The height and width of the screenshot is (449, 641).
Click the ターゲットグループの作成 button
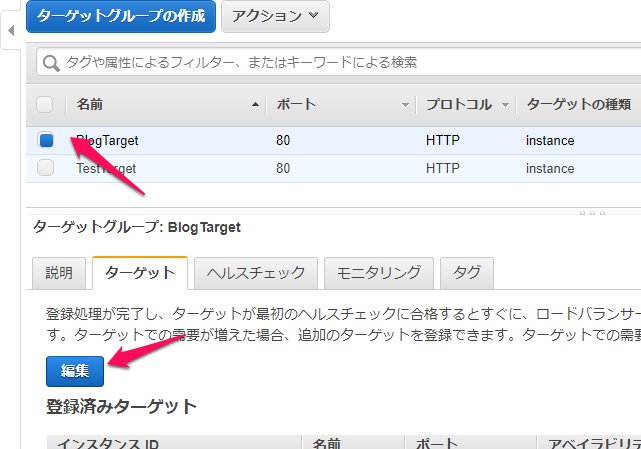pos(120,16)
